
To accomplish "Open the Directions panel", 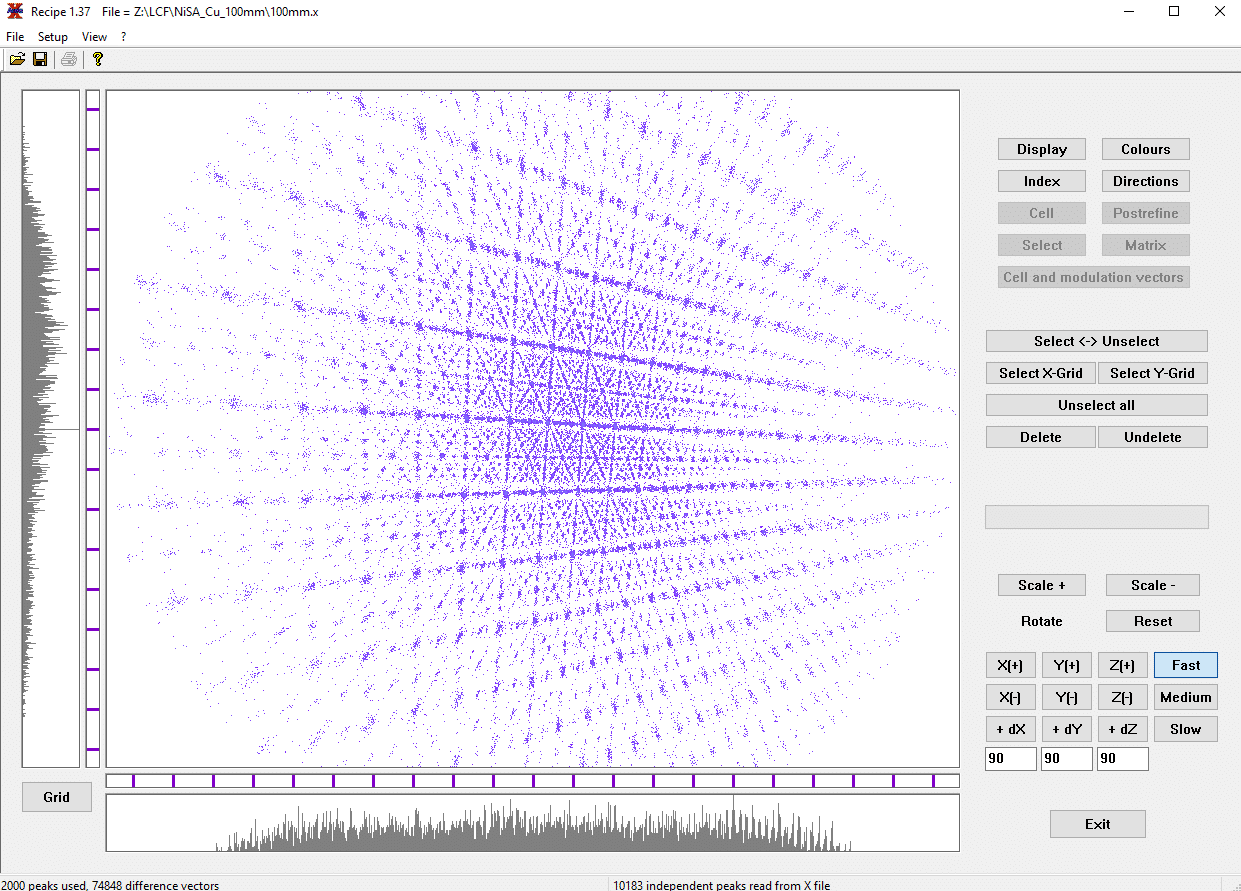I will (x=1145, y=180).
